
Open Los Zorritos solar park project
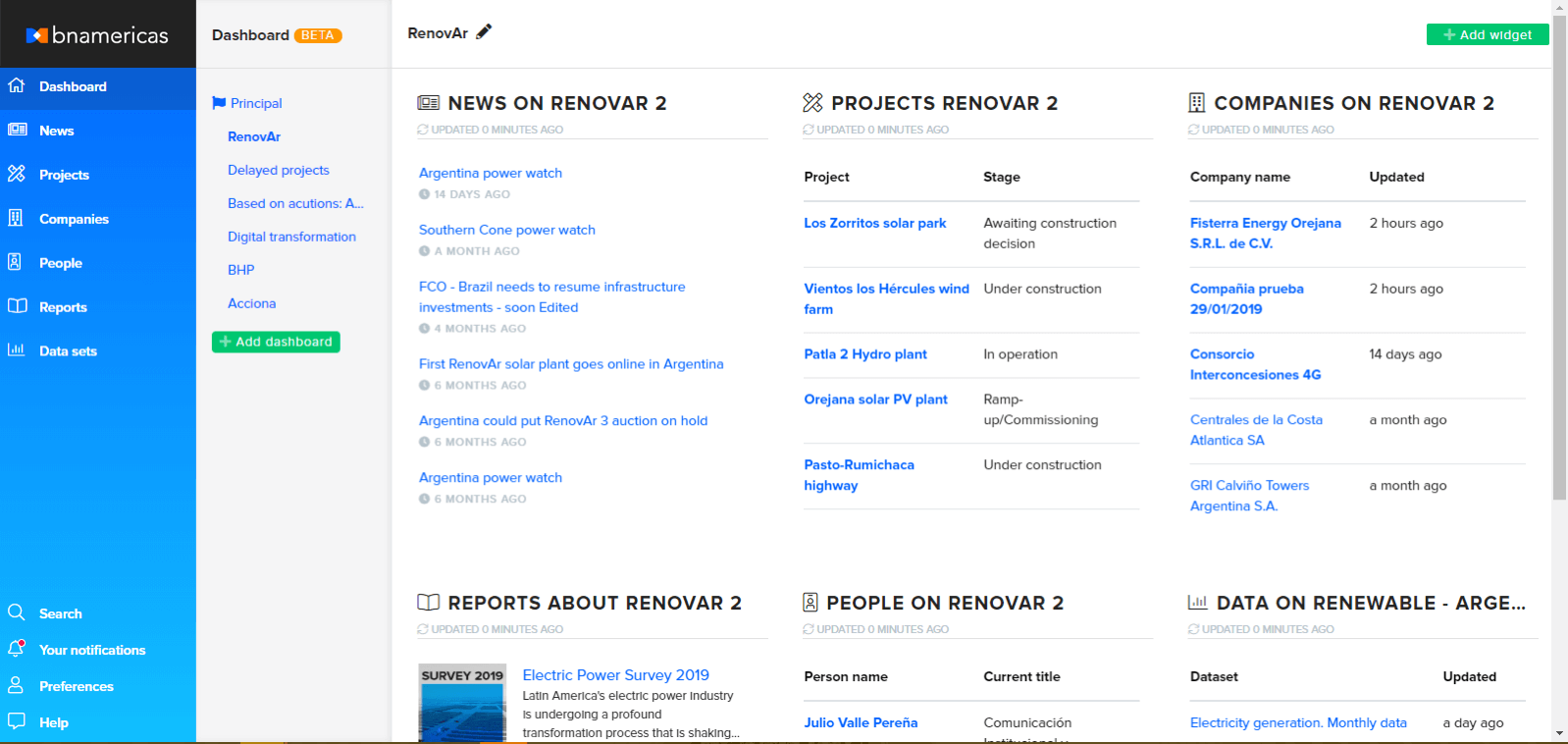coord(875,223)
